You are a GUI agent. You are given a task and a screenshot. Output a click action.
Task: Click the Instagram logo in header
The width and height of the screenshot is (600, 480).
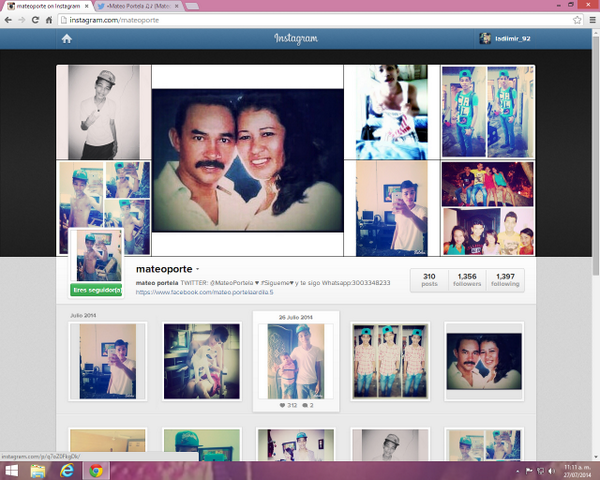coord(296,39)
